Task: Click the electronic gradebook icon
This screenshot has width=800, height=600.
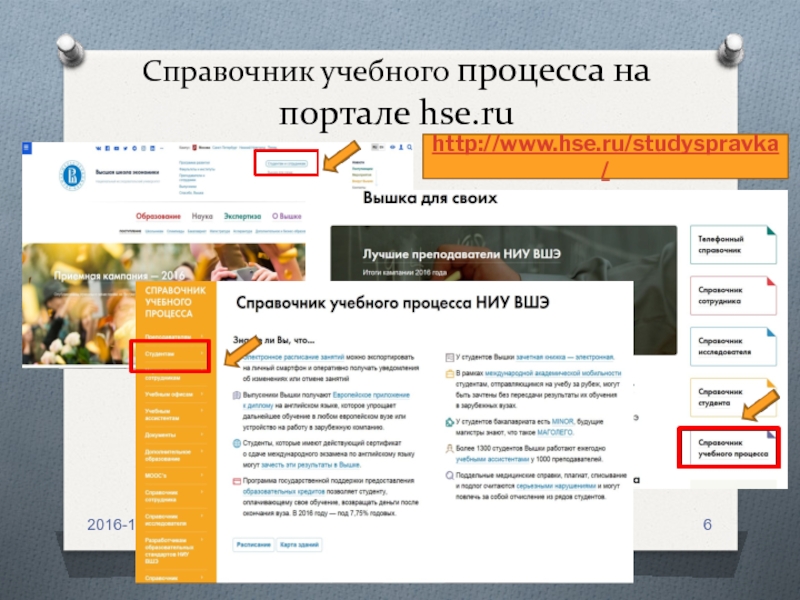Action: tap(448, 356)
